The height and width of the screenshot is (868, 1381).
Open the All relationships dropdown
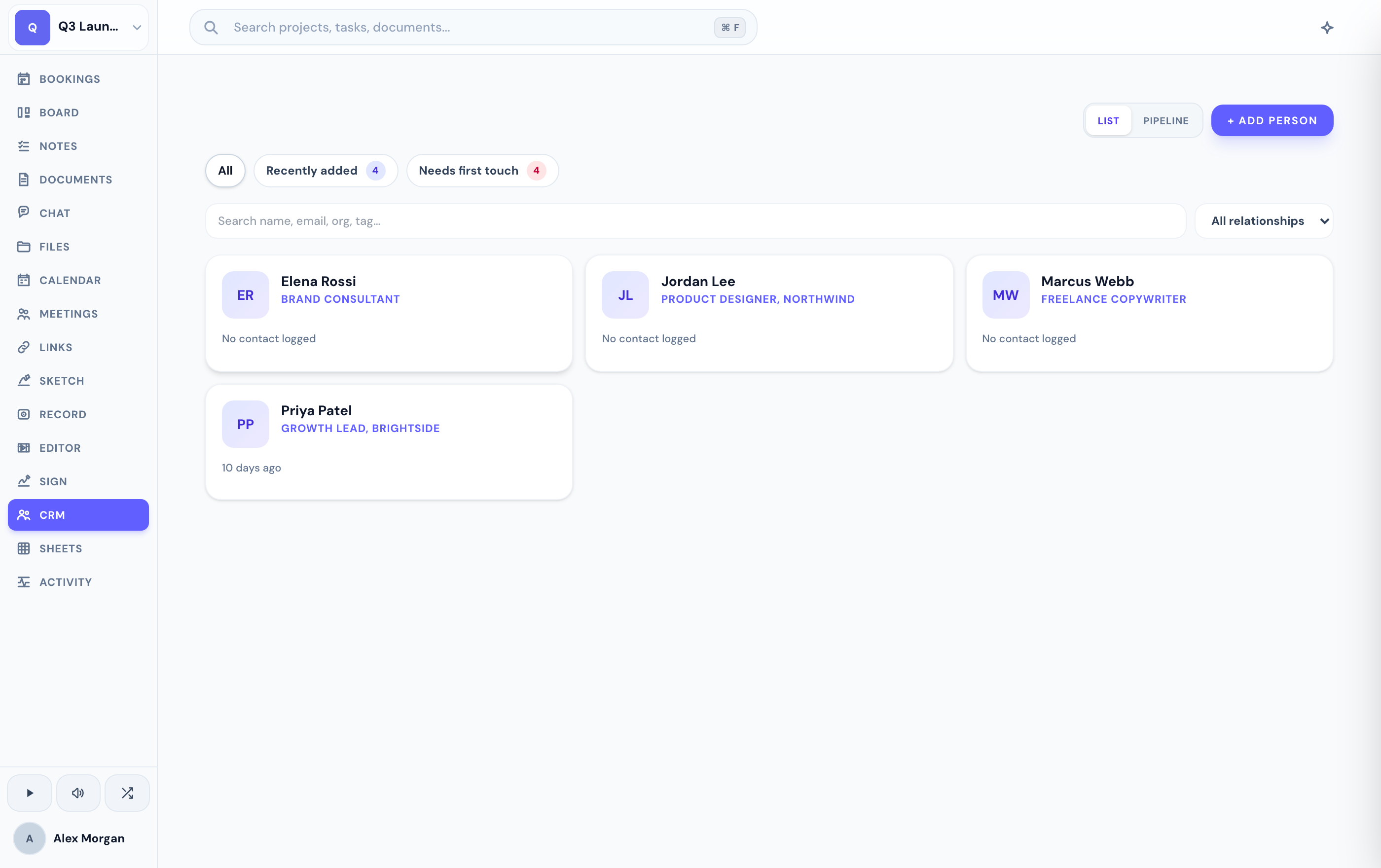(x=1264, y=221)
